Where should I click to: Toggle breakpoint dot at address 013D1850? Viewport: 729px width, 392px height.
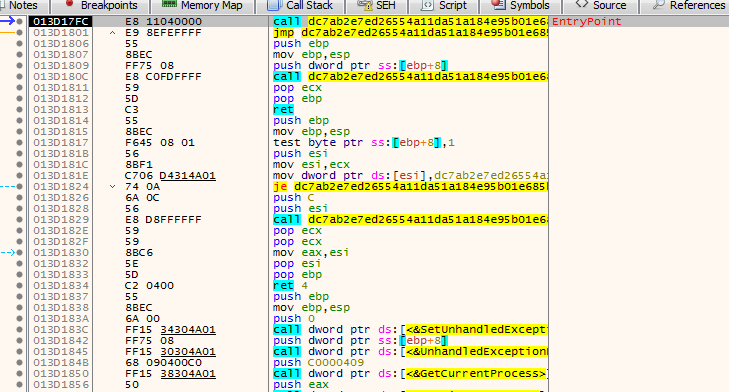(x=19, y=373)
